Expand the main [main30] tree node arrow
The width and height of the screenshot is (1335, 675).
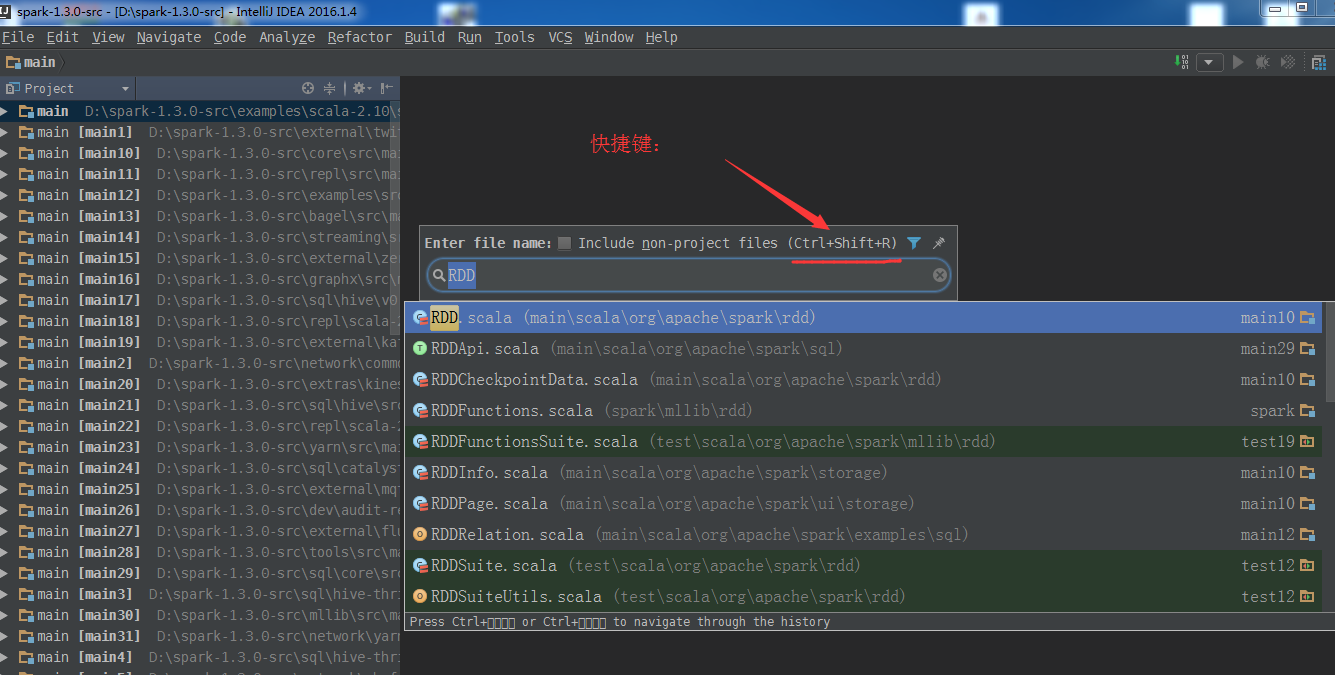pos(6,615)
